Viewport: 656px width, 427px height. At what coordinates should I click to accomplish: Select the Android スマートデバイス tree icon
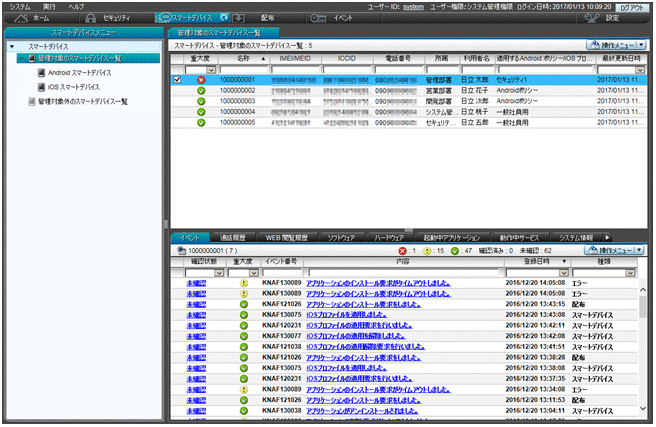(x=40, y=73)
